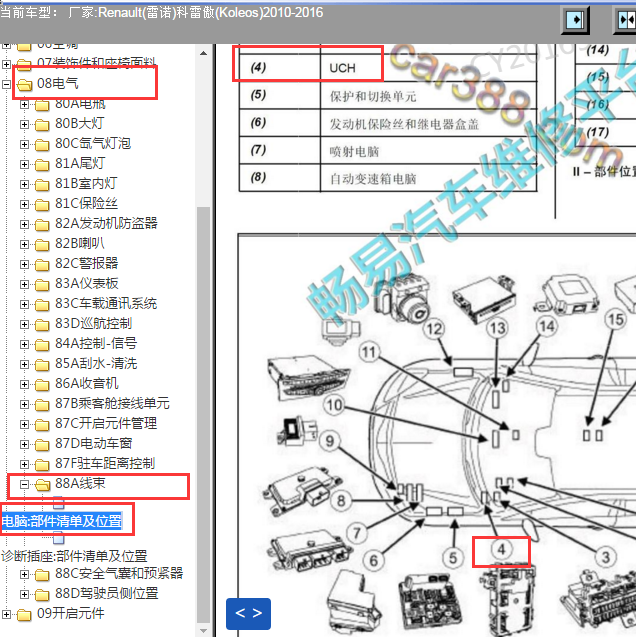Click the 保护和切换单元 table cell

tap(428, 95)
